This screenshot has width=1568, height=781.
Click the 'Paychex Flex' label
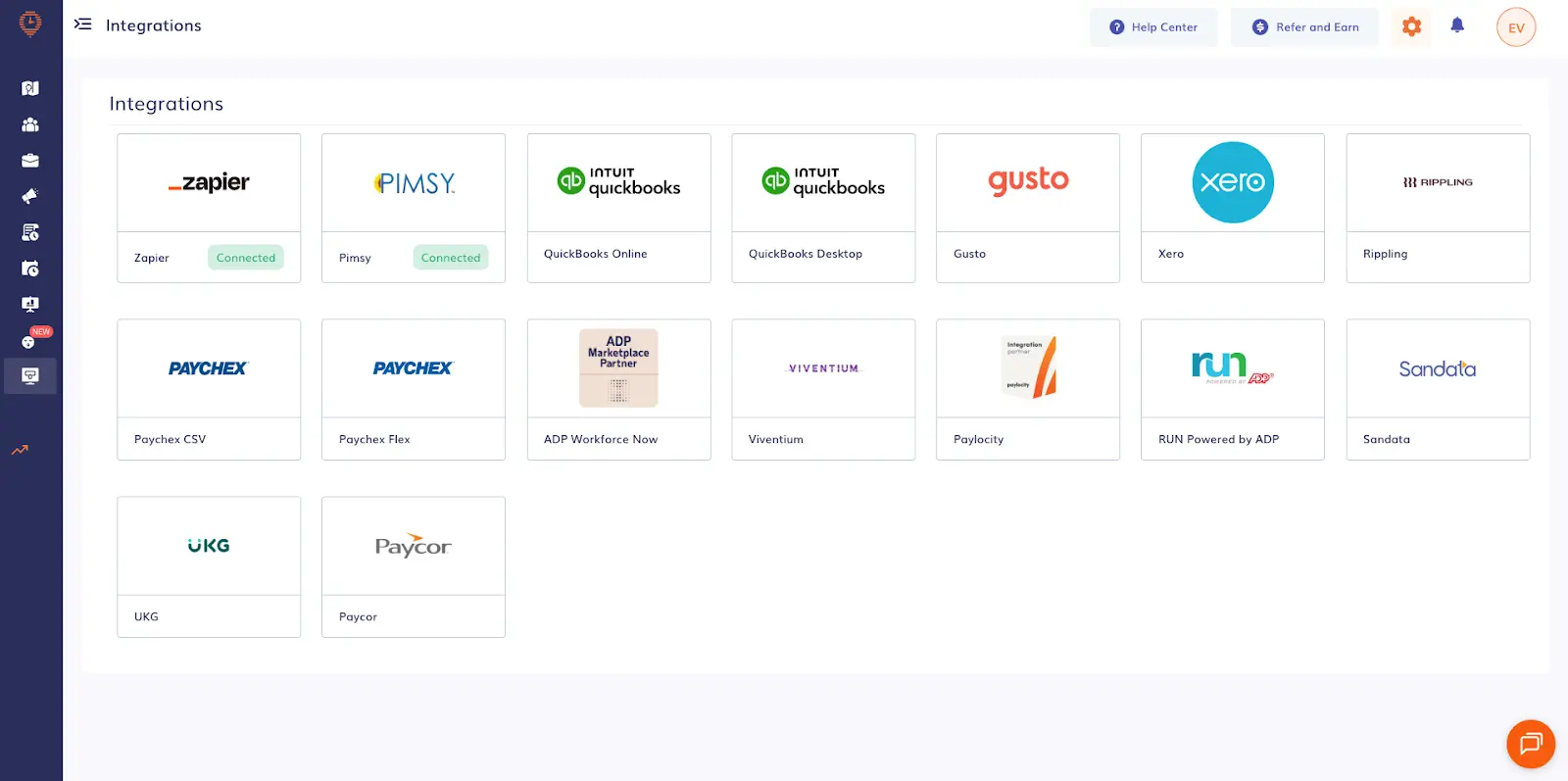374,439
